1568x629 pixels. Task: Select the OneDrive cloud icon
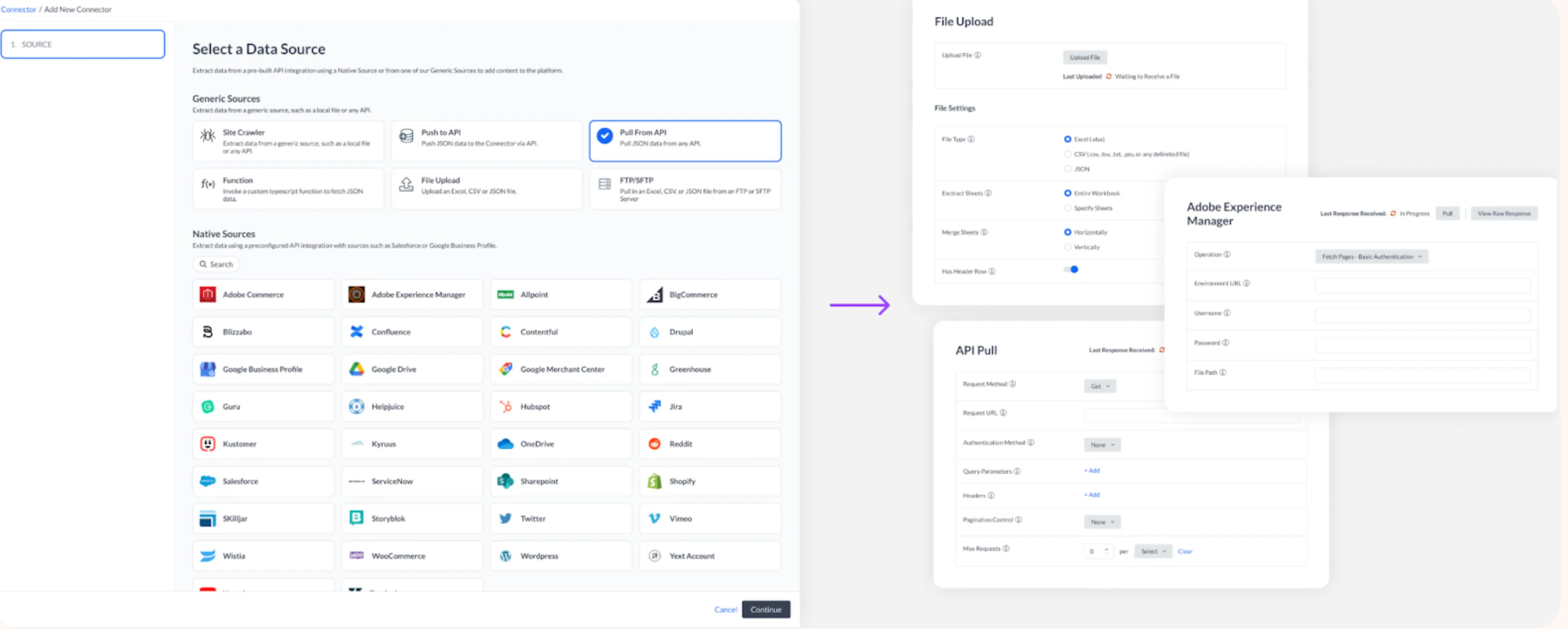click(x=505, y=444)
